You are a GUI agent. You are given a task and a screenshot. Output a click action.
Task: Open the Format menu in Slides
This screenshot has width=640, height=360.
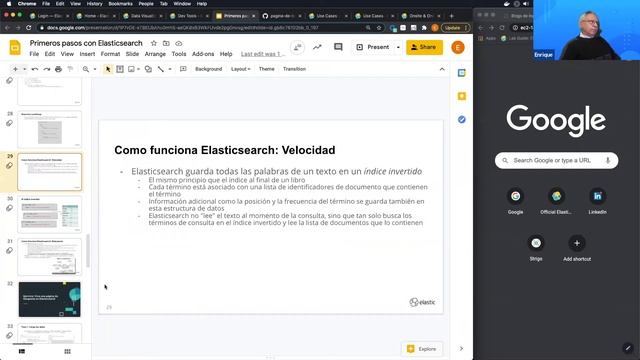coord(110,54)
